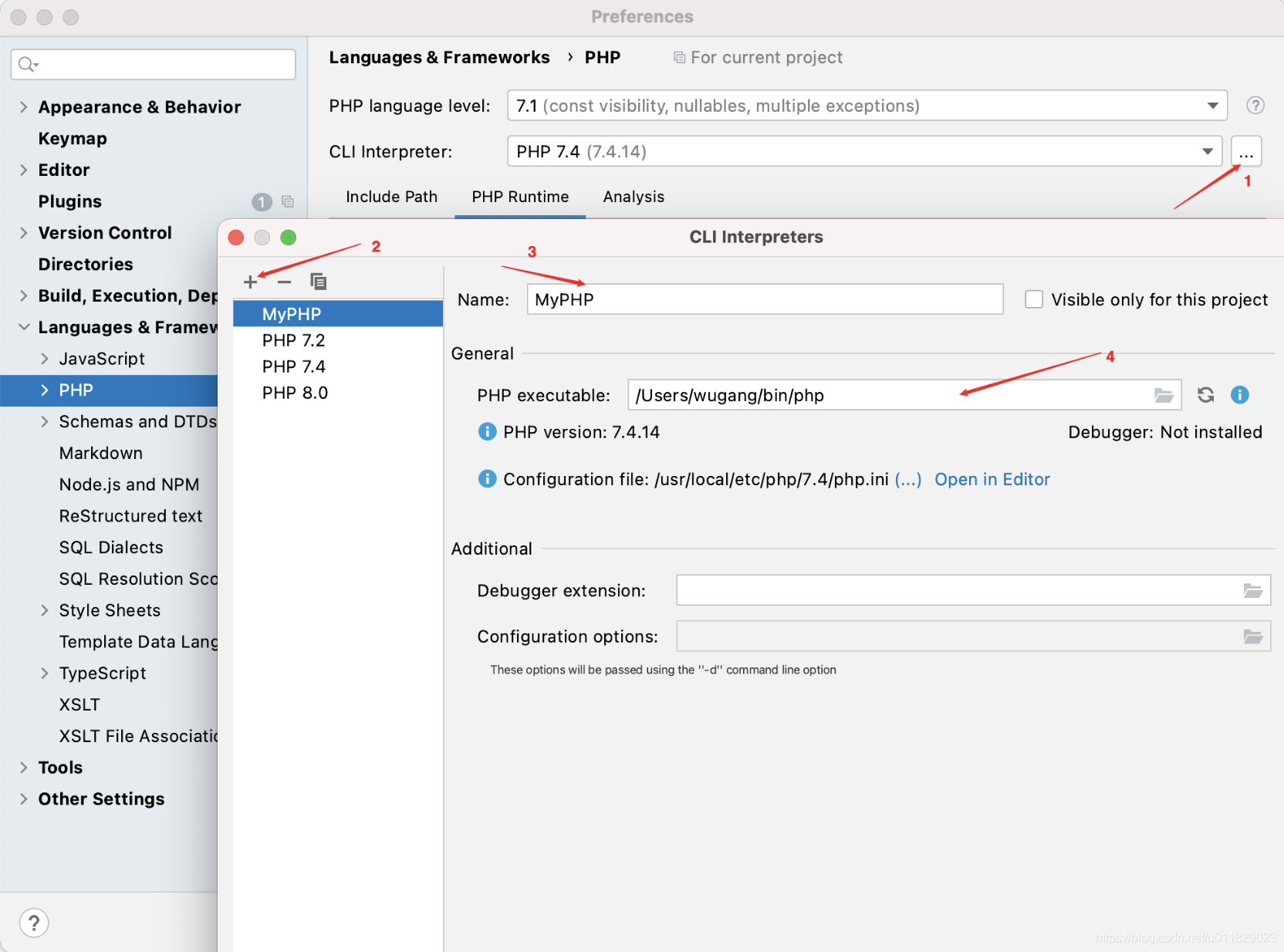Image resolution: width=1284 pixels, height=952 pixels.
Task: Click the copy interpreter icon
Action: pos(318,282)
